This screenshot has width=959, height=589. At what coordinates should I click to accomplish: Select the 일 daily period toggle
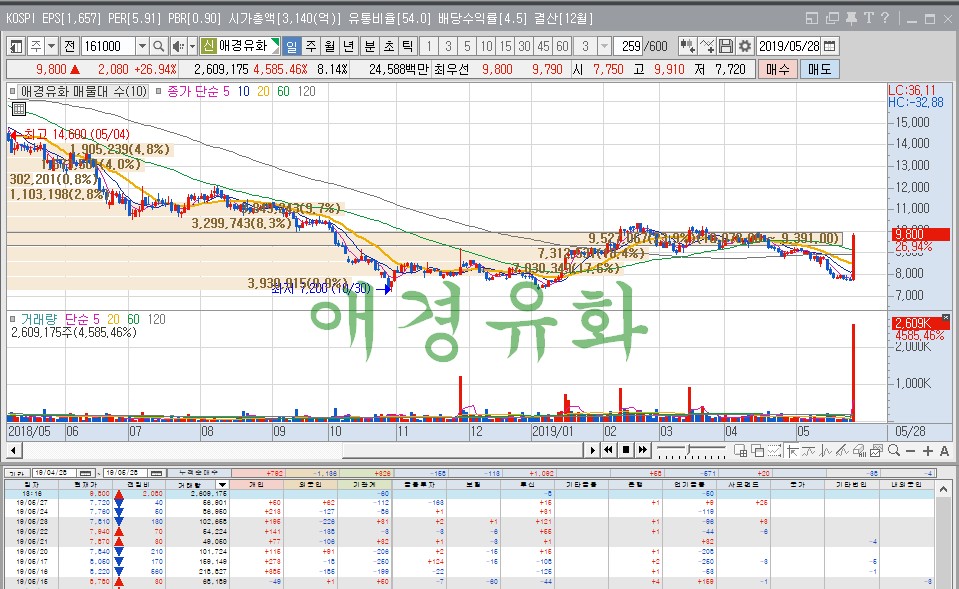tap(292, 46)
